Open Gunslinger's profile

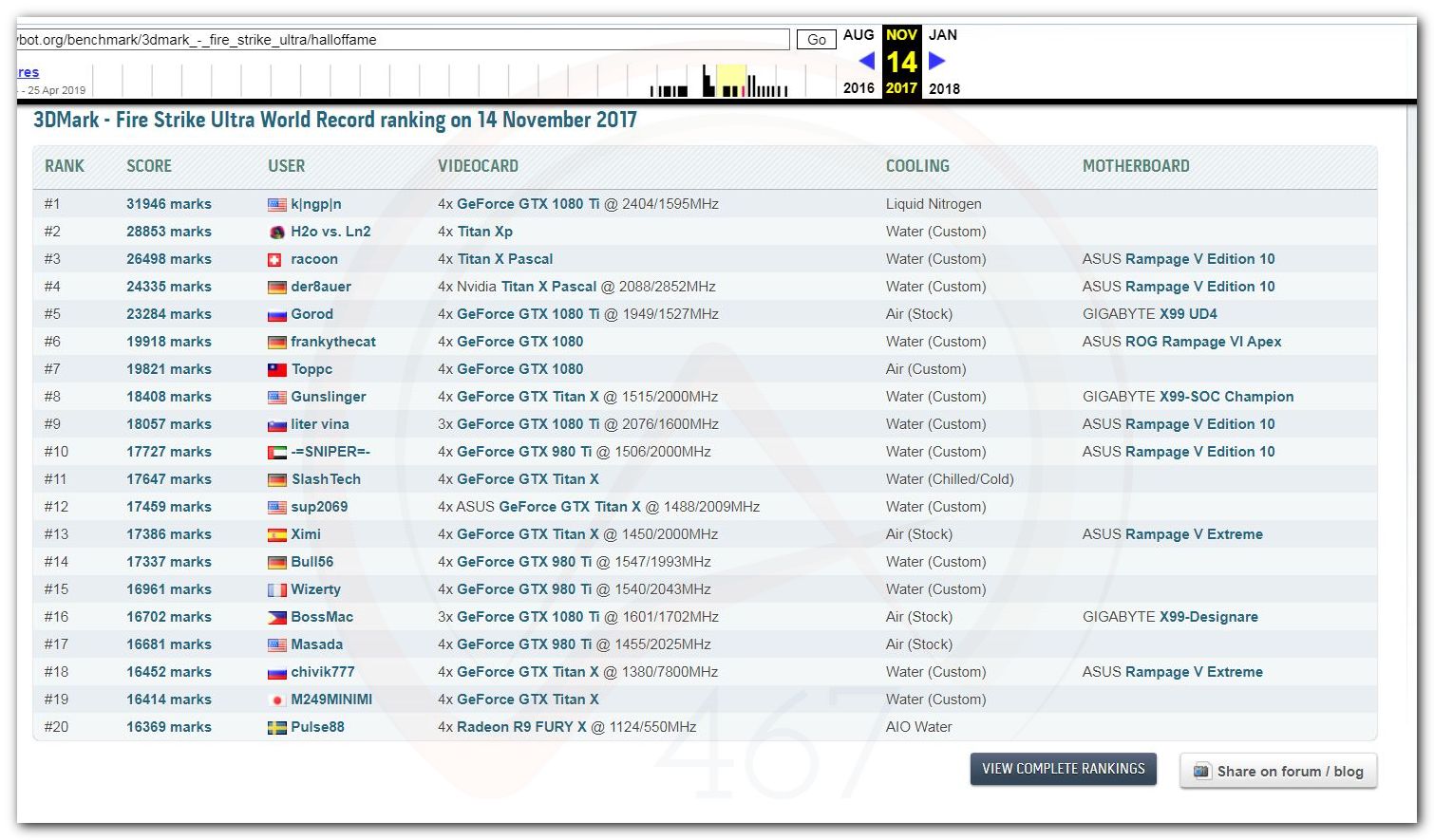(329, 397)
